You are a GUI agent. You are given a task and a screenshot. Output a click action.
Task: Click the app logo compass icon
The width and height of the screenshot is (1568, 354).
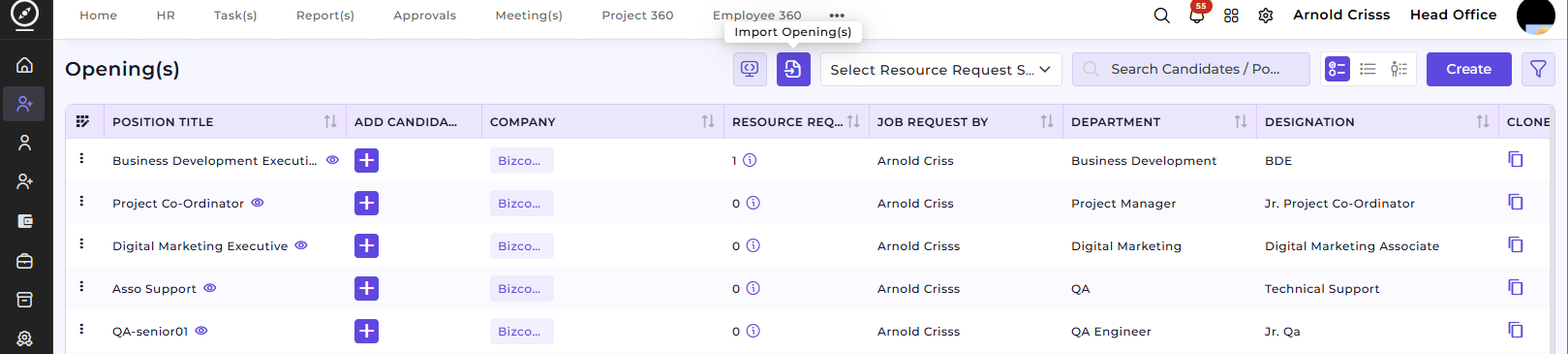coord(25,15)
